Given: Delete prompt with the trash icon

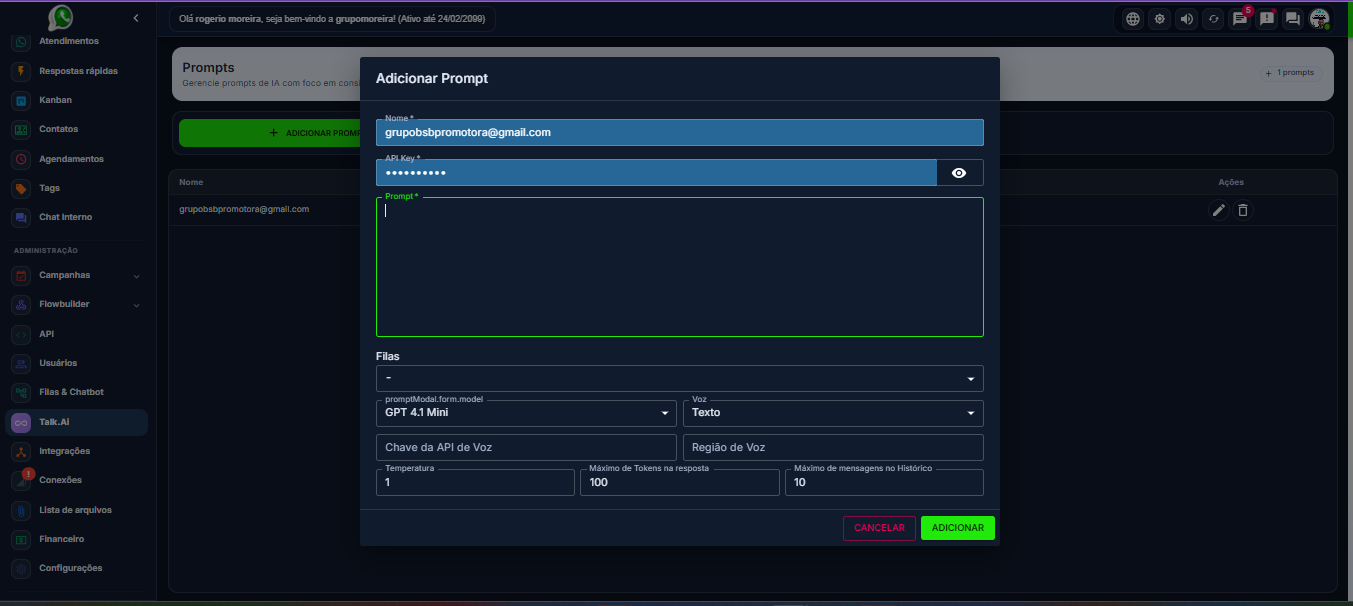Looking at the screenshot, I should (1243, 210).
